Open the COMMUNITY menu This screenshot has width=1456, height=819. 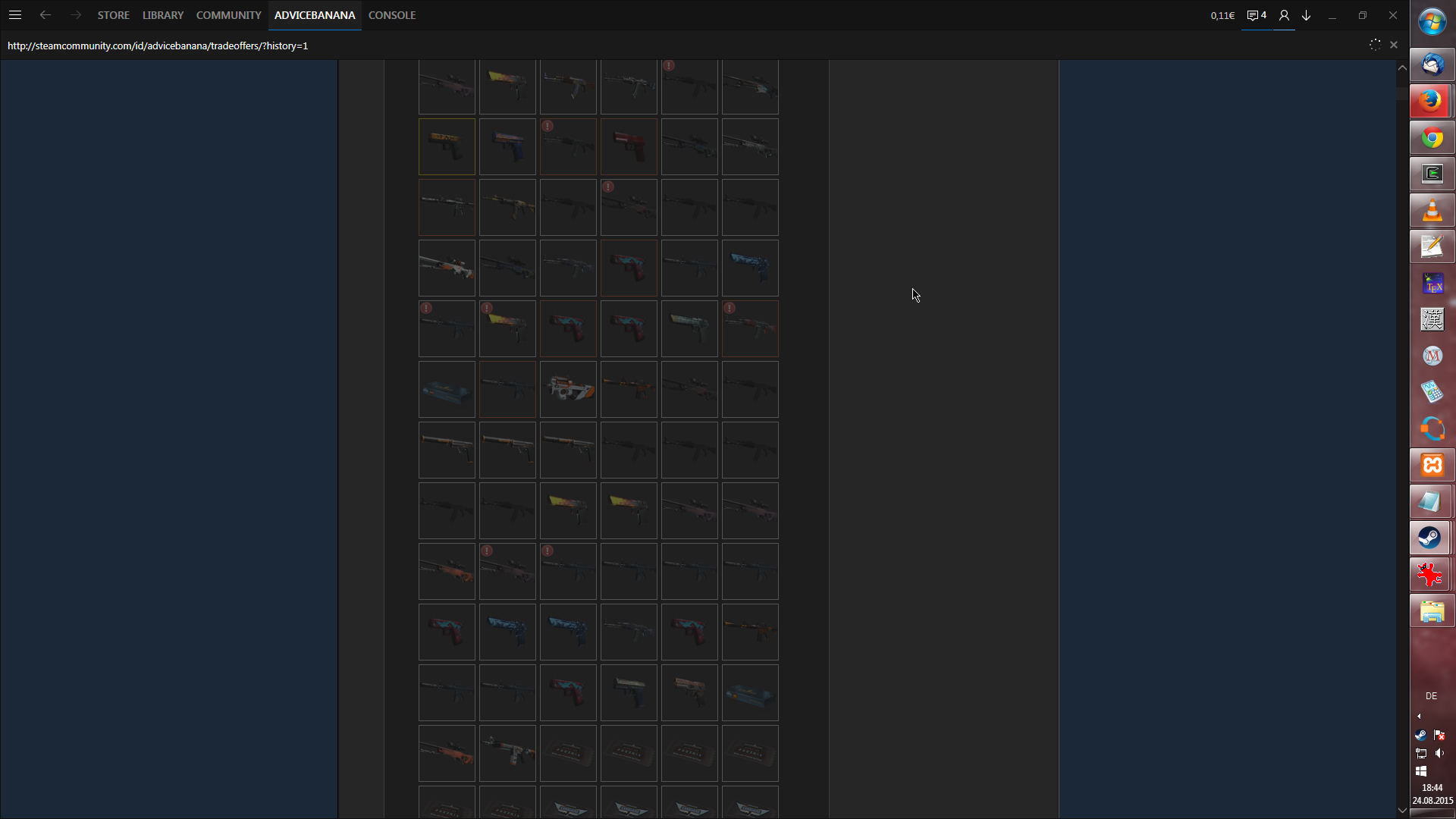pyautogui.click(x=228, y=15)
